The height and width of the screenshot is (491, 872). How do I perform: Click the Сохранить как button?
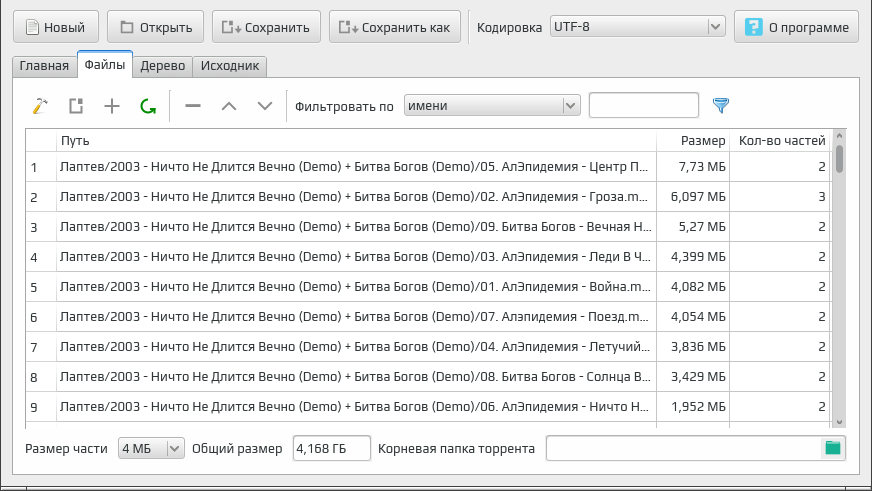click(395, 27)
